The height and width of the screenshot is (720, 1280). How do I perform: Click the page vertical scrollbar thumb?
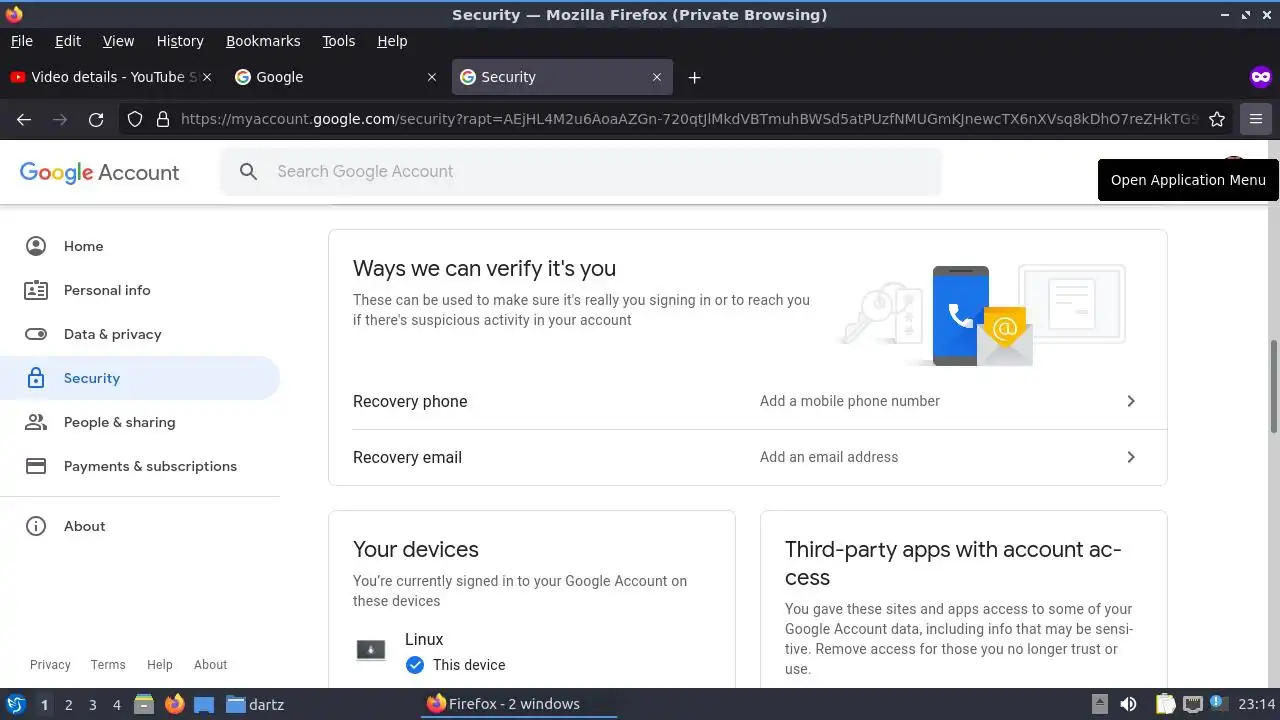pos(1274,387)
